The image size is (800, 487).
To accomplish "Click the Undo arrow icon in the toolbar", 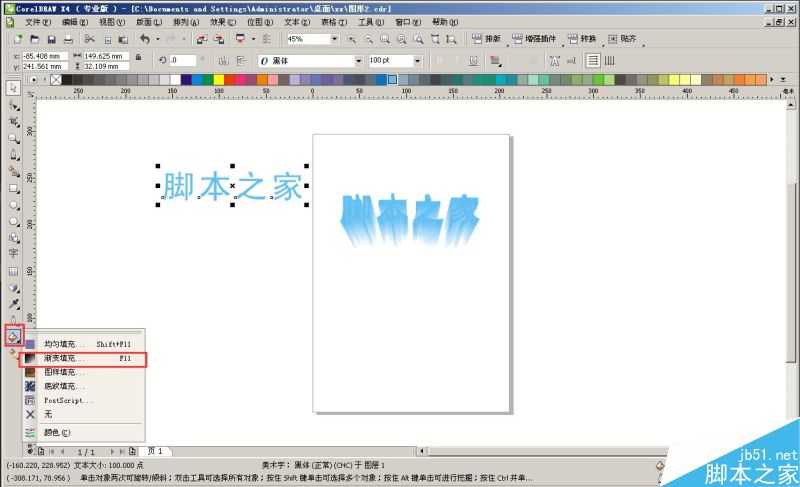I will click(x=145, y=39).
